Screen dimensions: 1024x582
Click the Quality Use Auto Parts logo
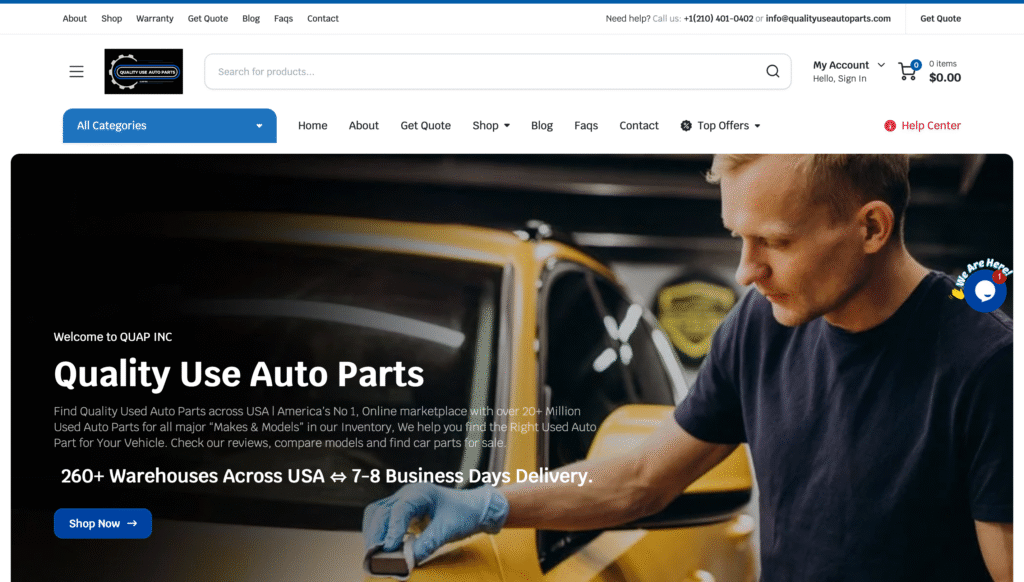(144, 72)
